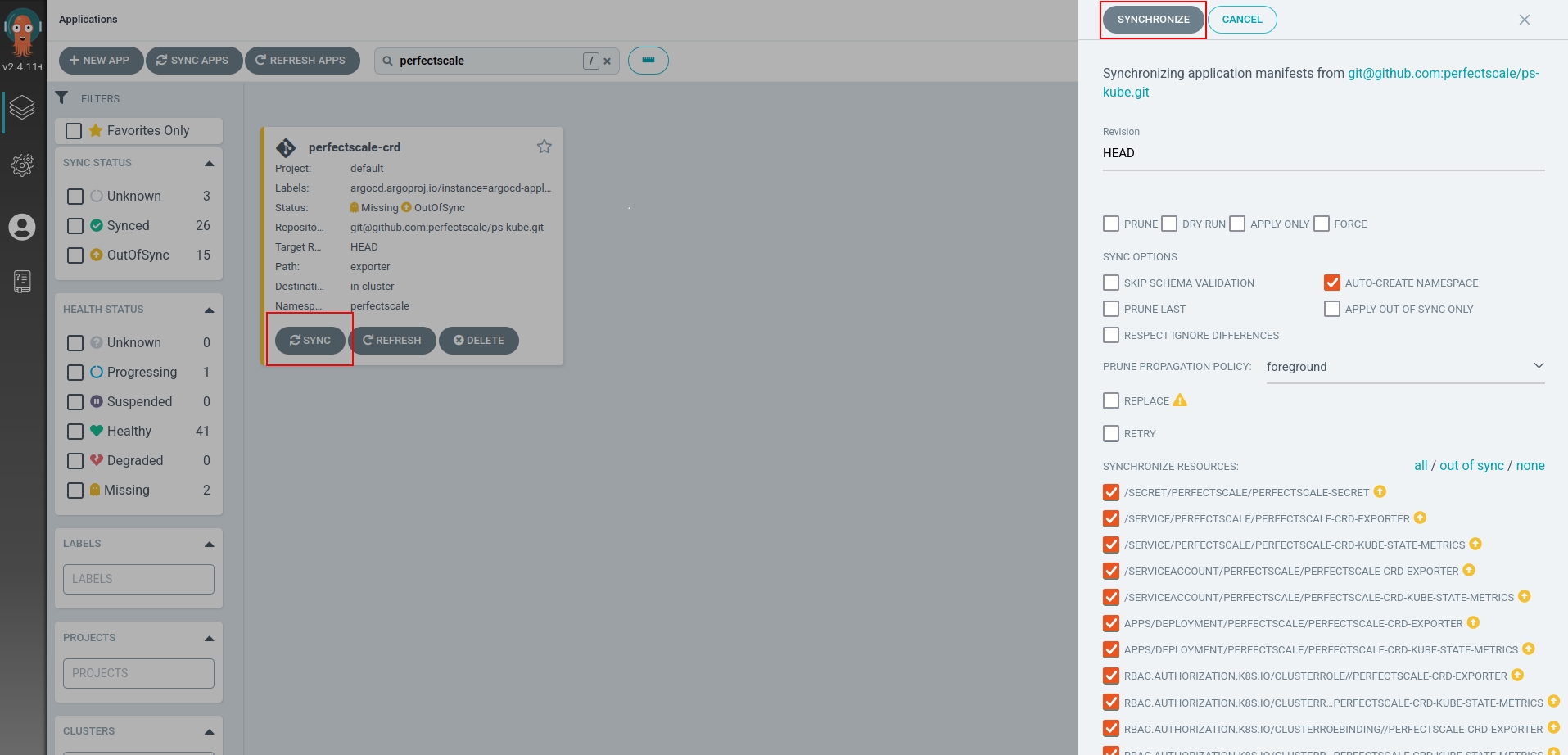Viewport: 1568px width, 755px height.
Task: Select the out of sync link
Action: 1471,465
